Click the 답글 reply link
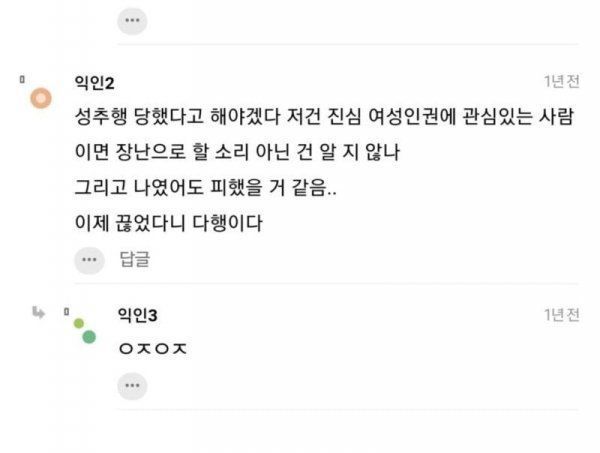The image size is (600, 453). pyautogui.click(x=134, y=261)
